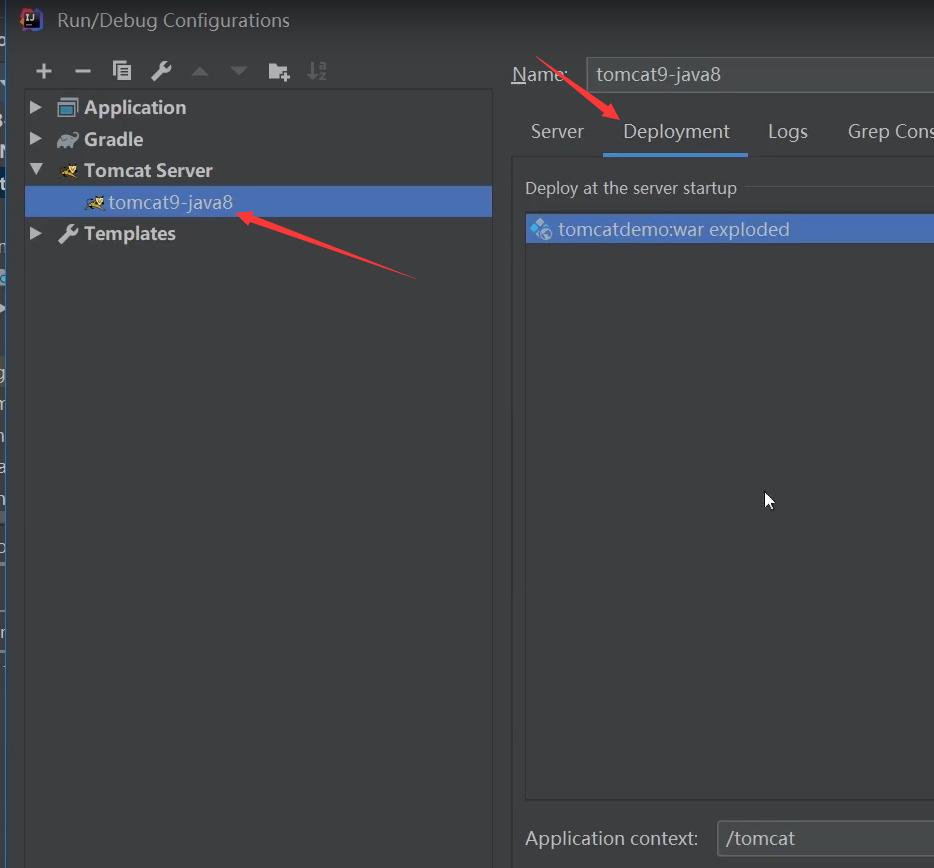Click the Gradle elephant icon
934x868 pixels.
click(x=67, y=140)
